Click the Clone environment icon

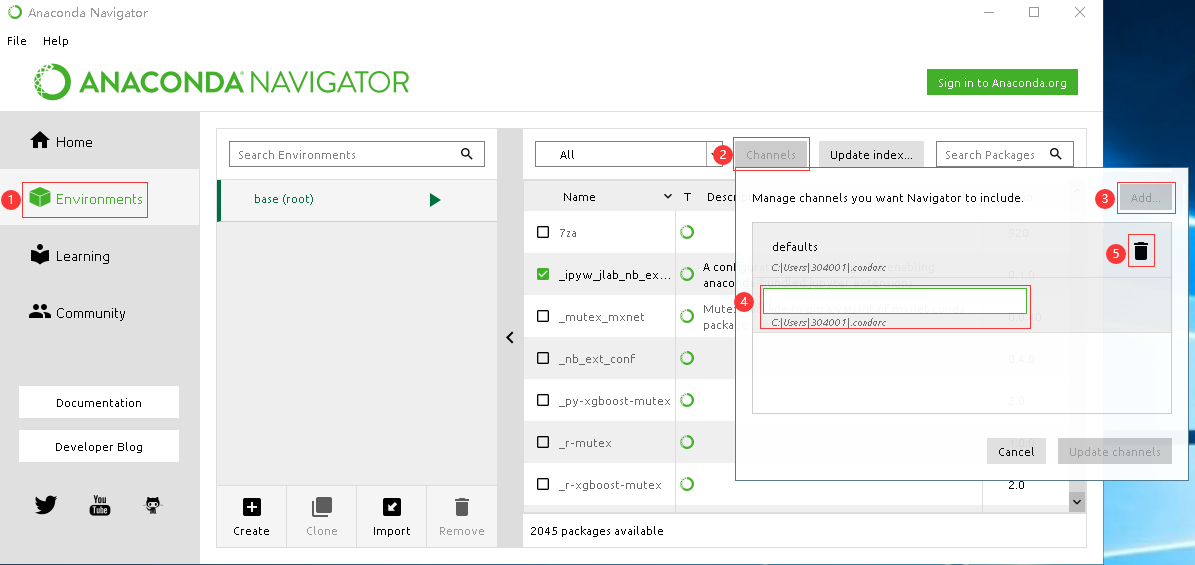[x=322, y=507]
